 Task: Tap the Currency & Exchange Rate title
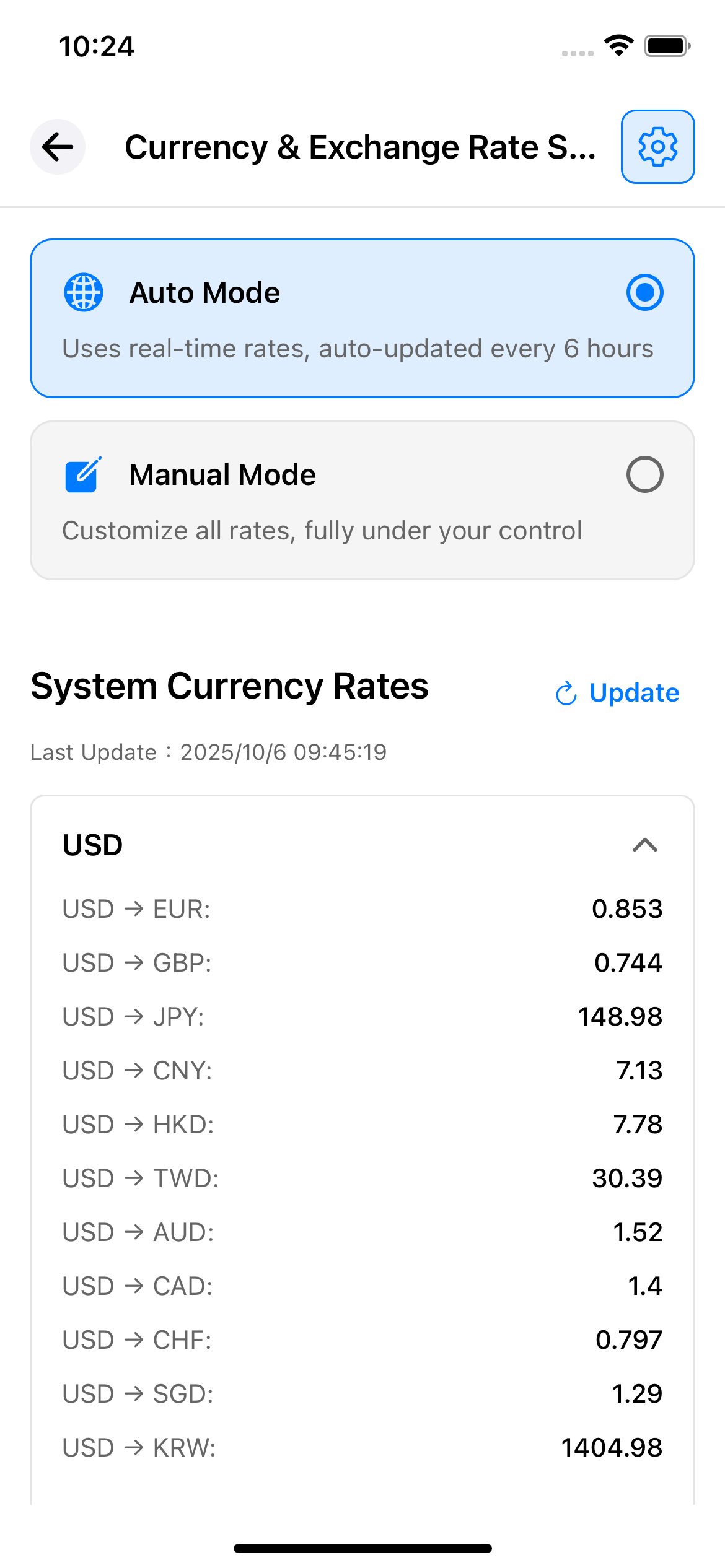coord(359,147)
